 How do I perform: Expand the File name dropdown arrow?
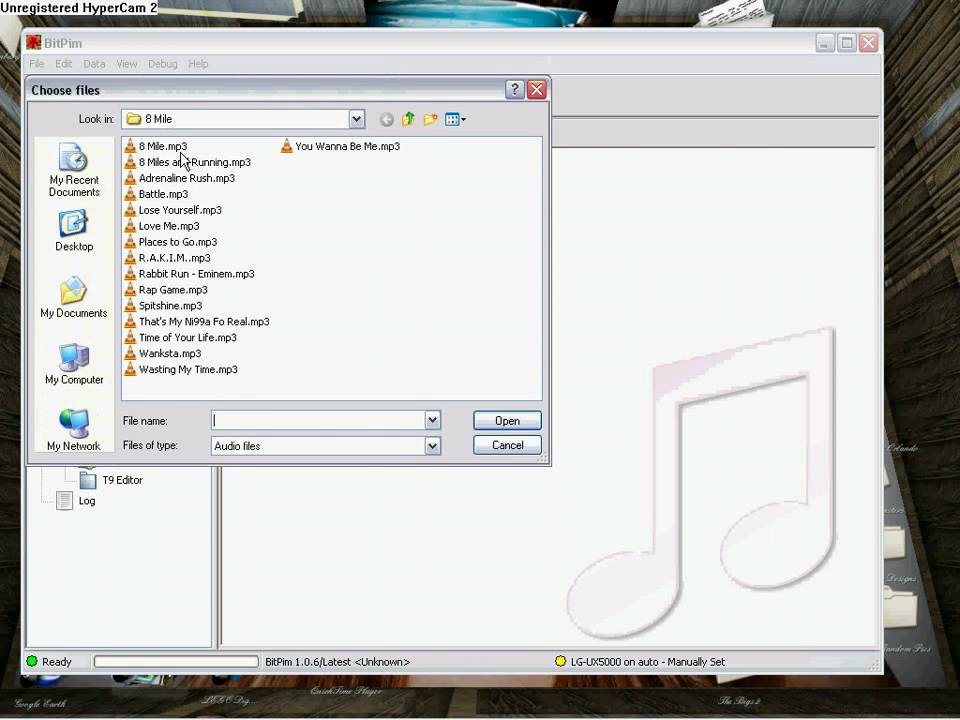tap(433, 421)
